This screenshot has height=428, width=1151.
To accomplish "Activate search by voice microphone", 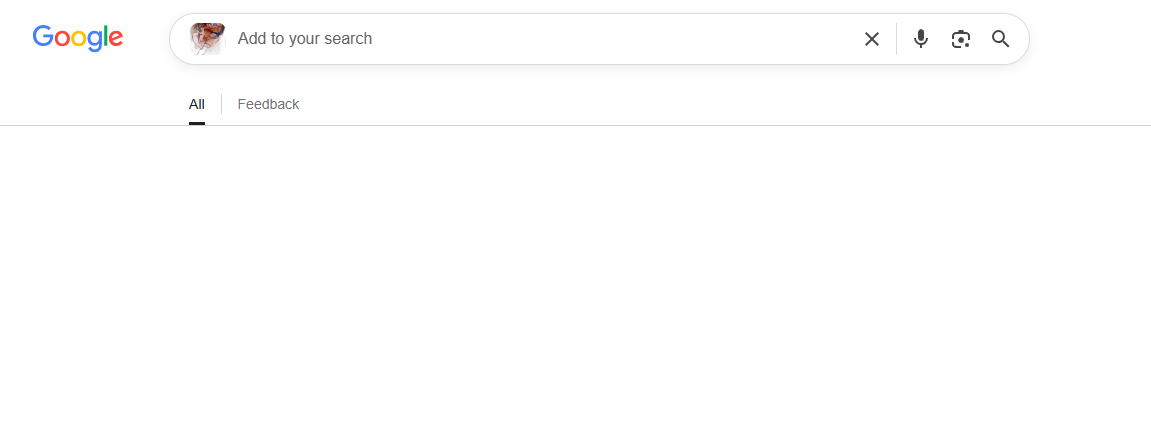I will [921, 39].
